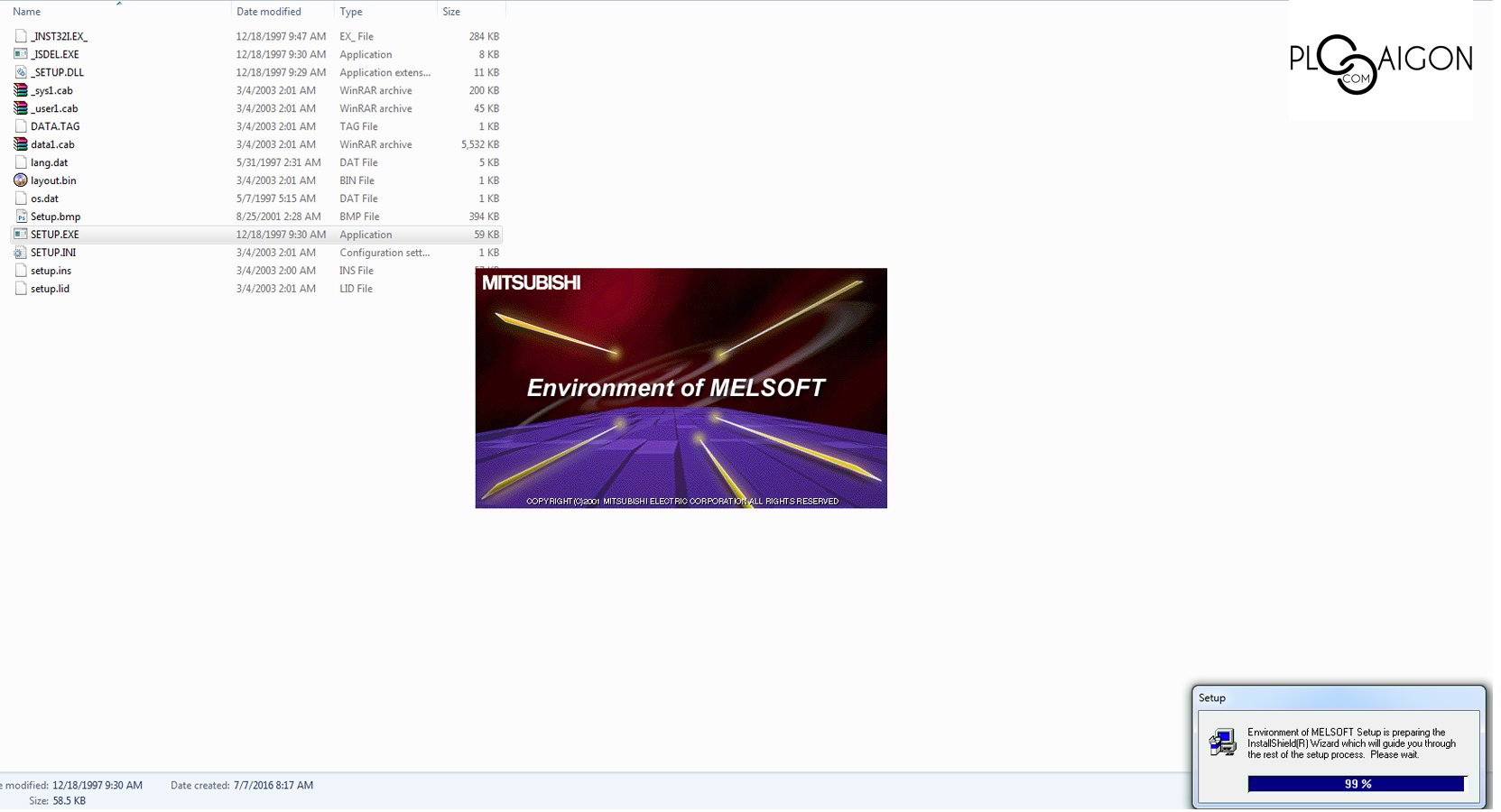The image size is (1501, 812).
Task: Click the Setup.bmp image file icon
Action: pyautogui.click(x=21, y=217)
